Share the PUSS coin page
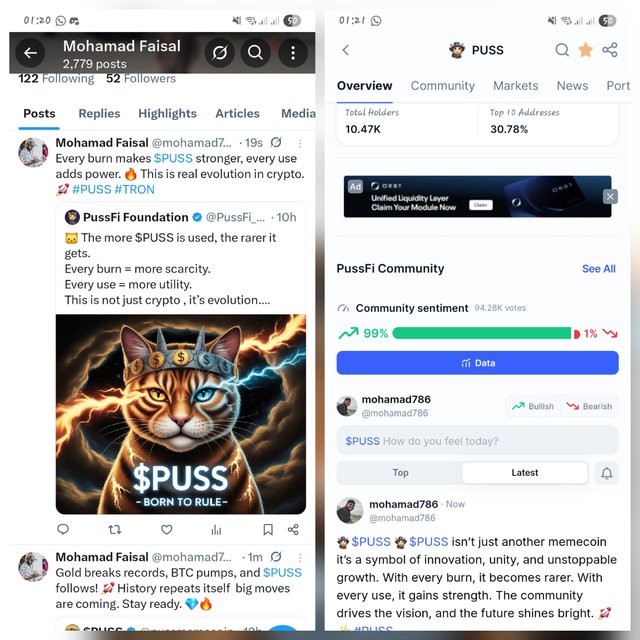This screenshot has width=640, height=640. pos(610,50)
